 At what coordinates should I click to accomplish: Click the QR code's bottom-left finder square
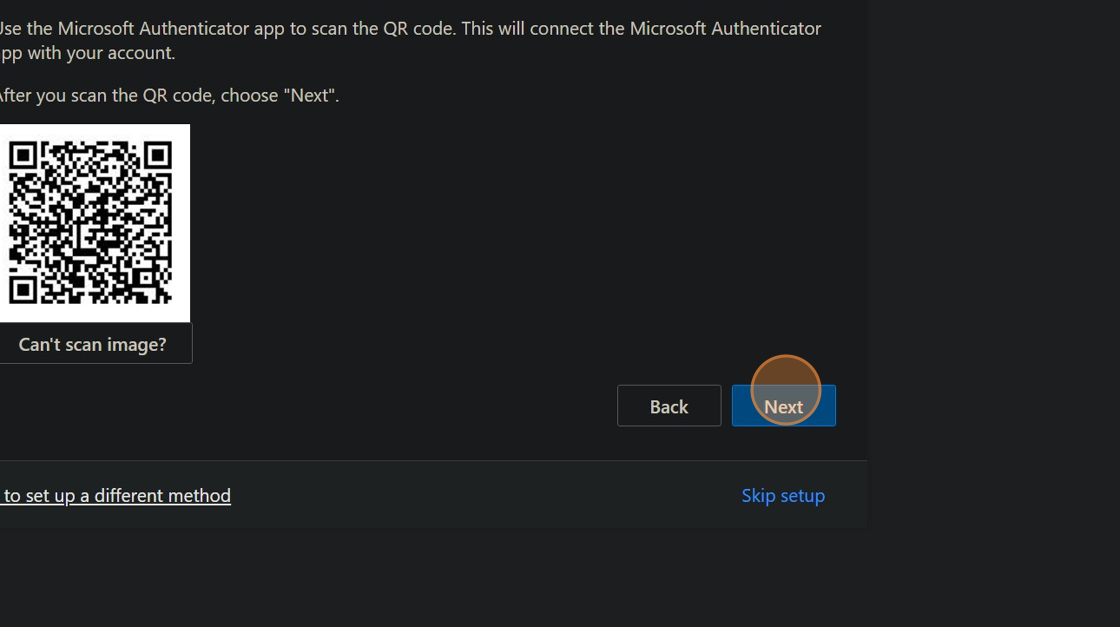pos(23,289)
